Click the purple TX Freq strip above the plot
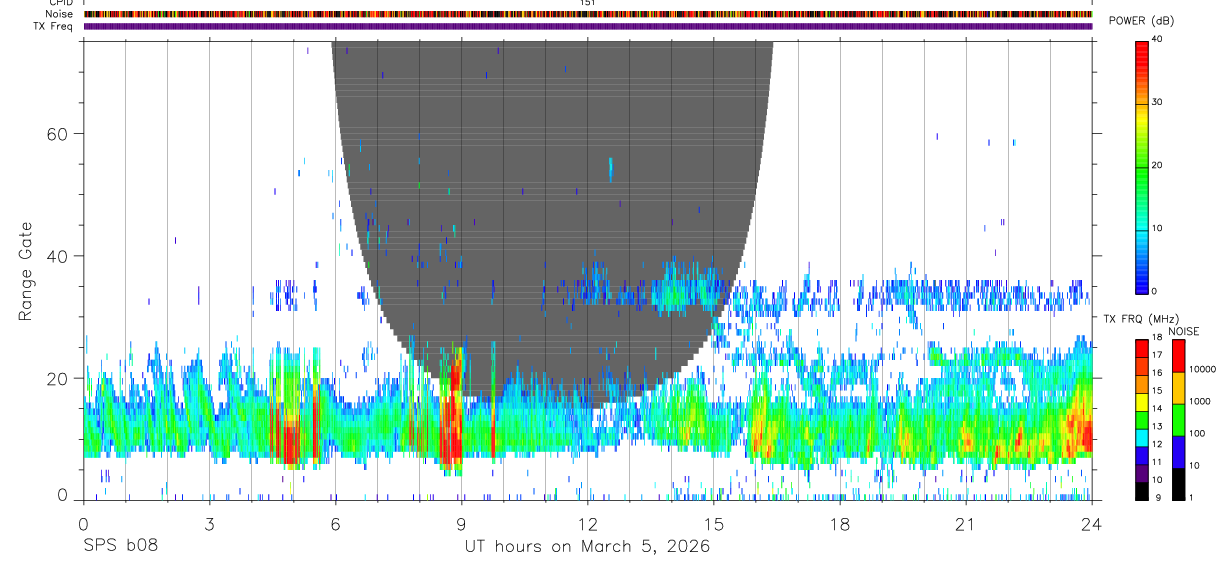Image resolution: width=1228 pixels, height=567 pixels. click(x=588, y=26)
